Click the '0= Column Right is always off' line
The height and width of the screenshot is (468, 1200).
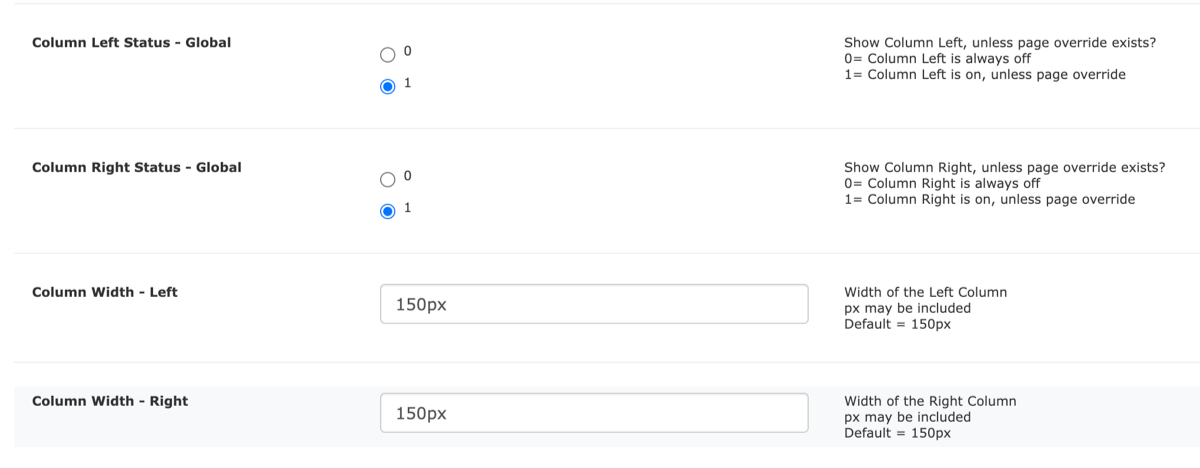[x=942, y=183]
